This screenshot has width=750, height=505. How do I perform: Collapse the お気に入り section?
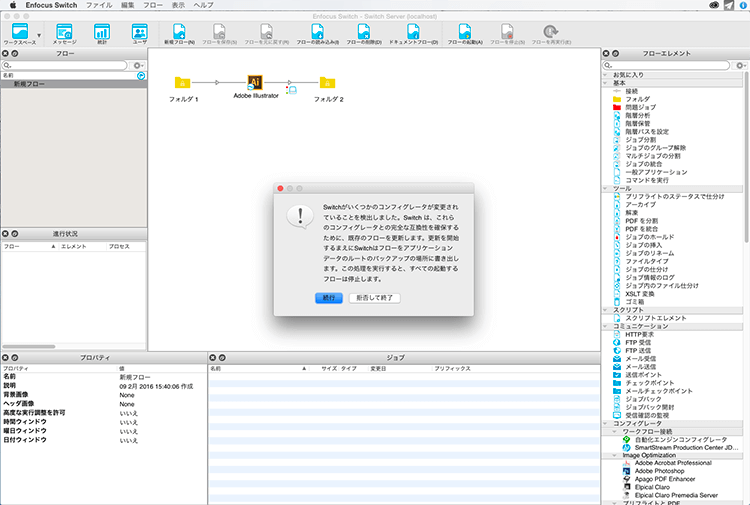tap(605, 75)
